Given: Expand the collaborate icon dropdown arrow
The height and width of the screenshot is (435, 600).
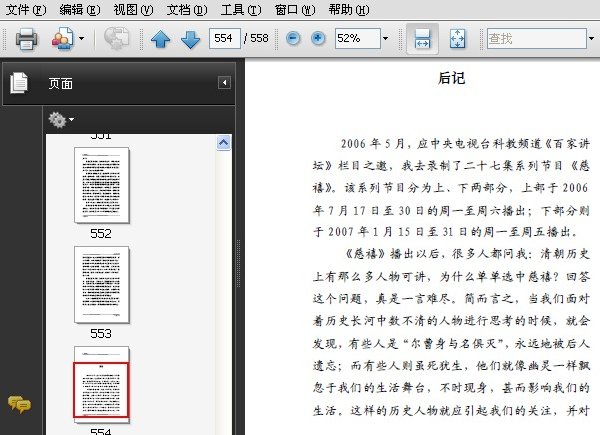Looking at the screenshot, I should (82, 38).
